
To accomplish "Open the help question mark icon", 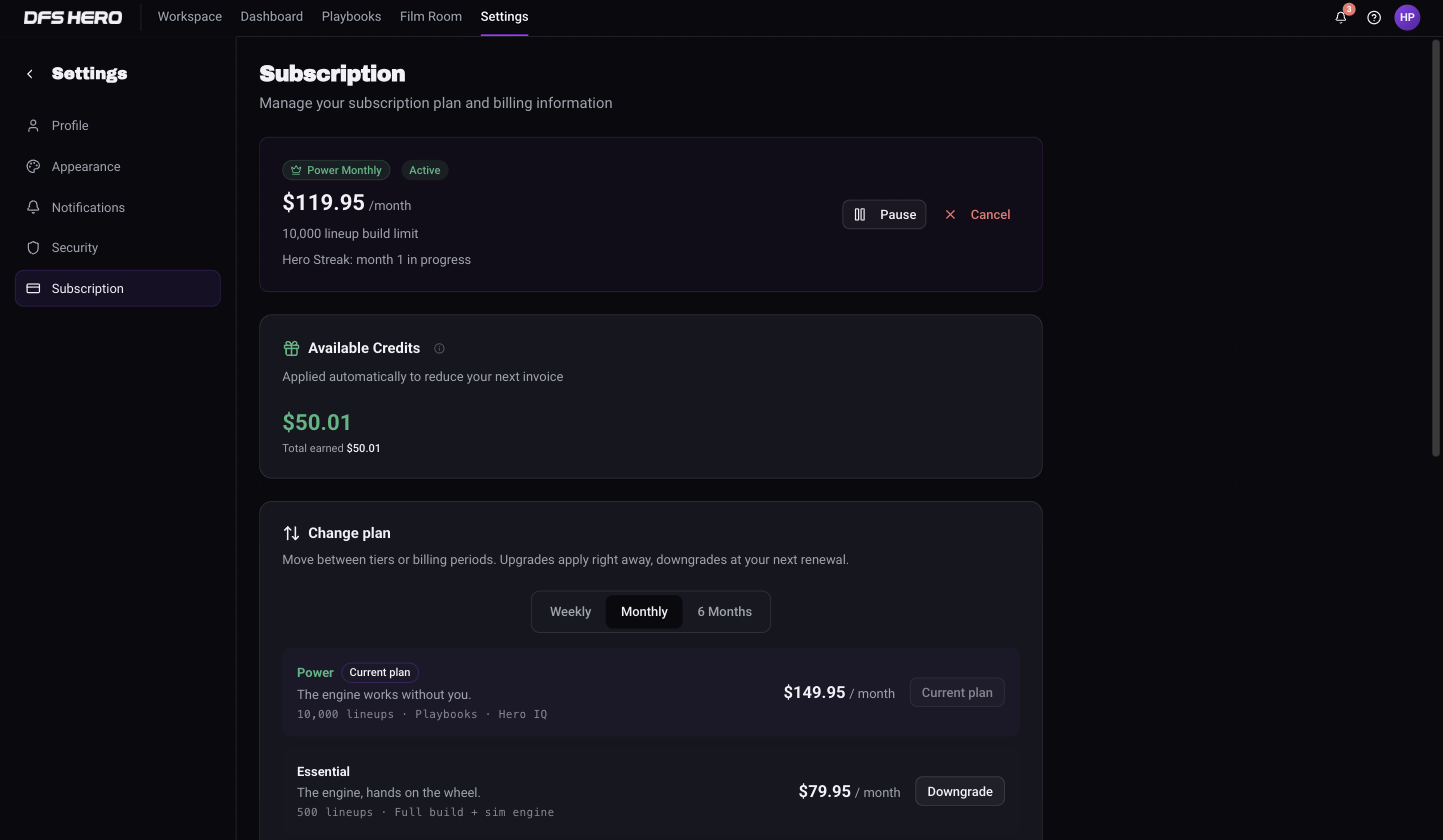I will pyautogui.click(x=1374, y=17).
